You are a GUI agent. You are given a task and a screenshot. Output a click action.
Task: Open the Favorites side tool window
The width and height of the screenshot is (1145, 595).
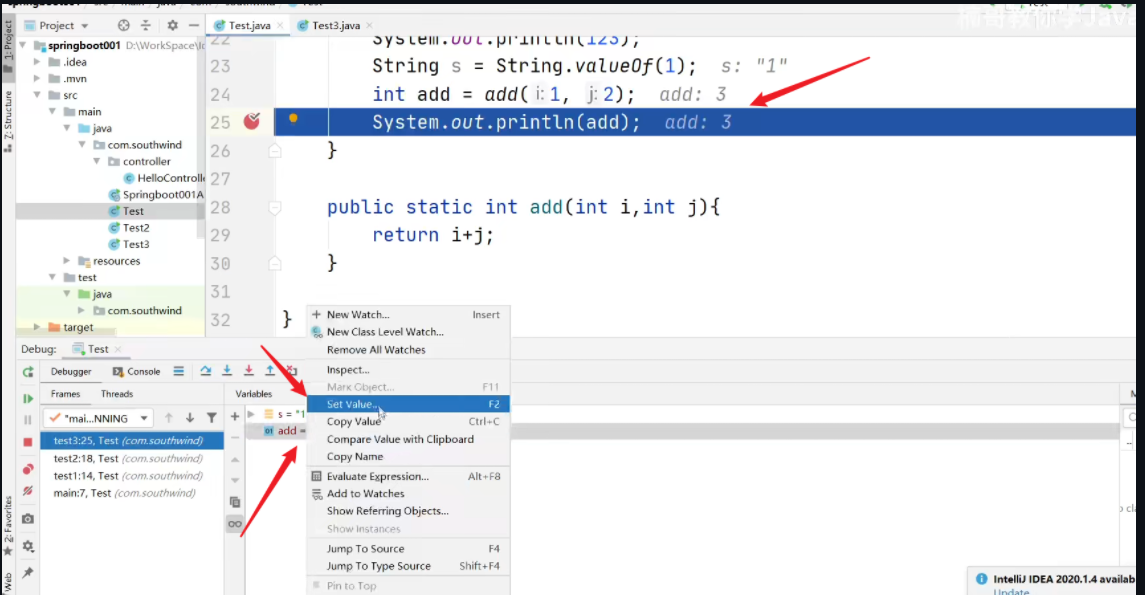coord(8,524)
